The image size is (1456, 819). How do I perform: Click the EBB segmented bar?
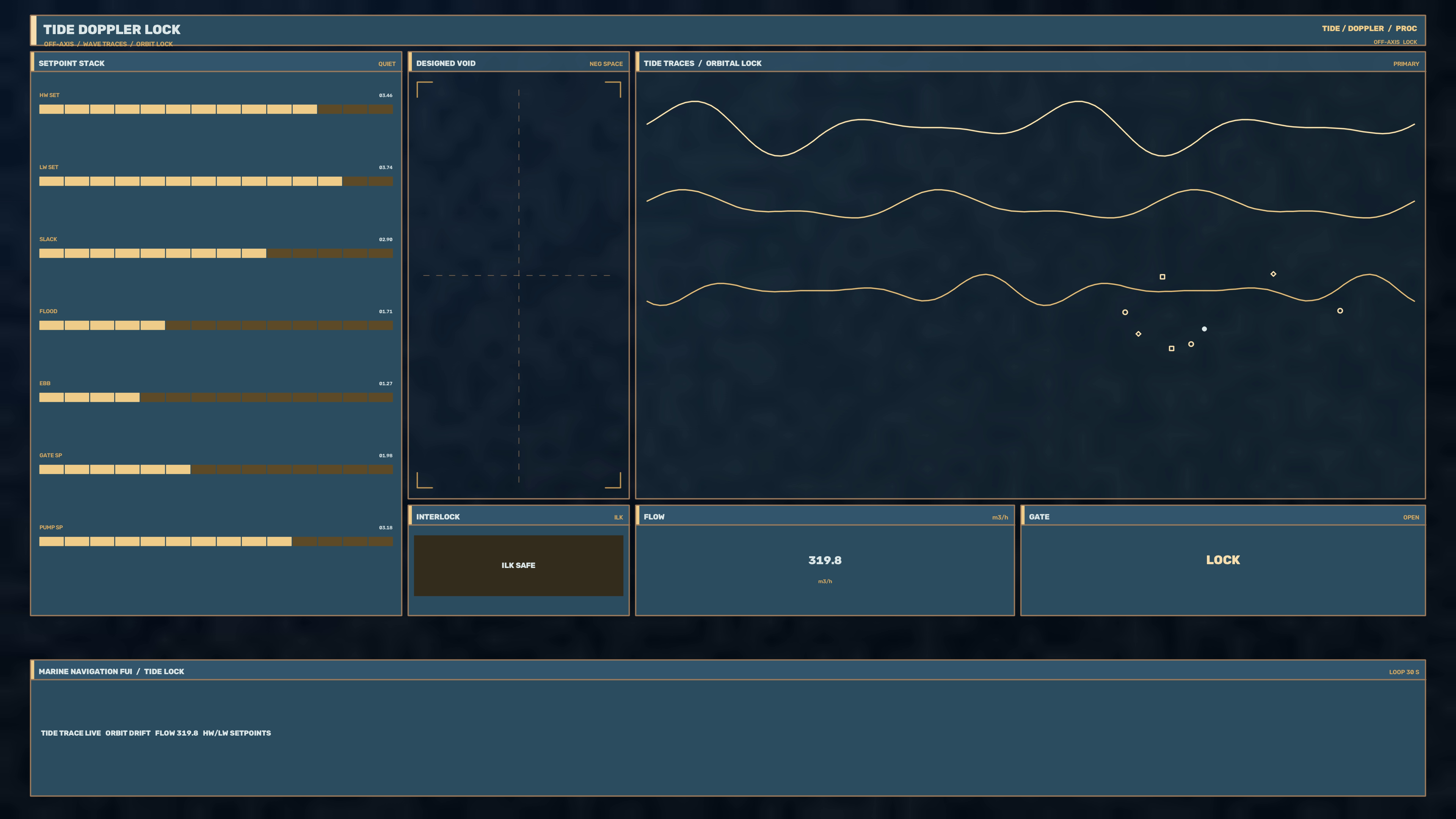click(x=216, y=397)
